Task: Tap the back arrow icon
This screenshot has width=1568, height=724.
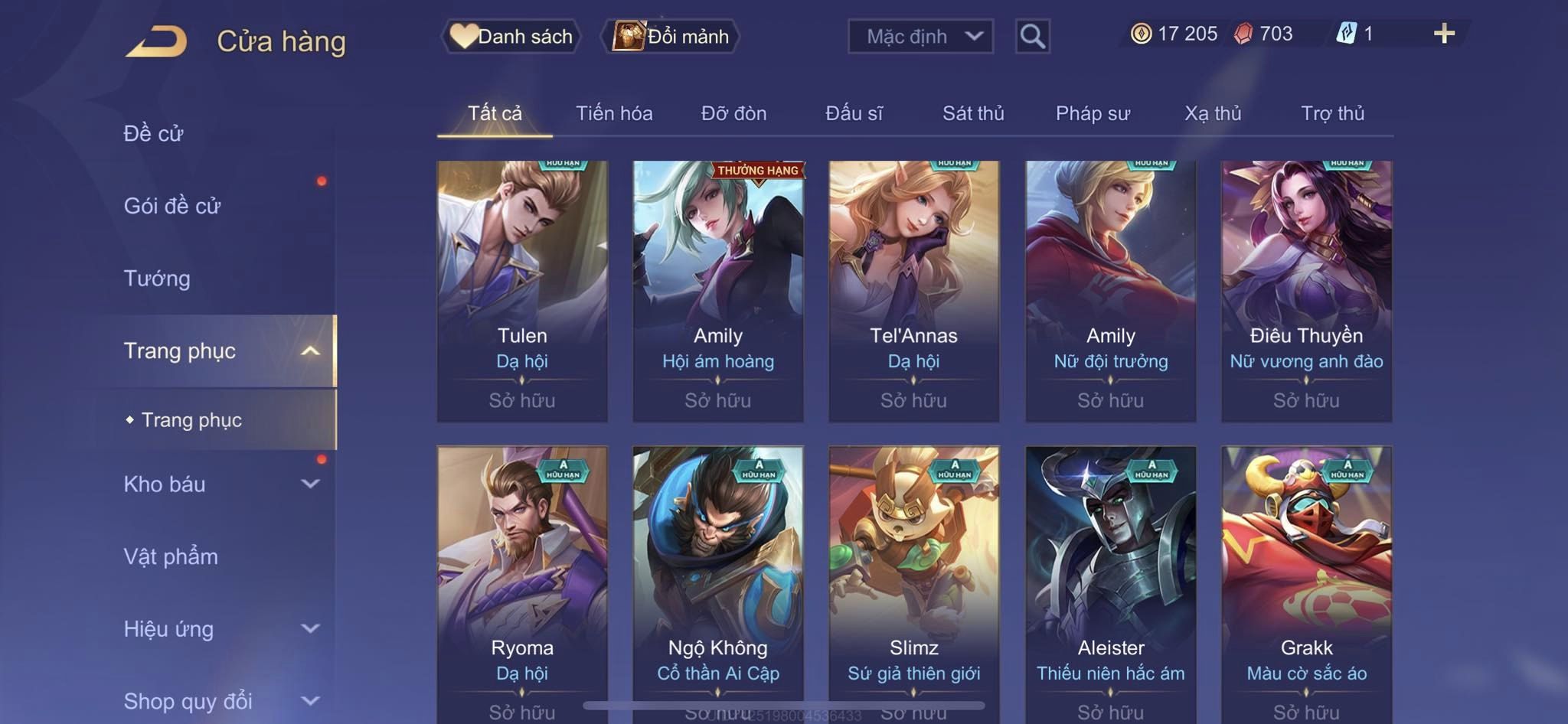Action: click(157, 41)
